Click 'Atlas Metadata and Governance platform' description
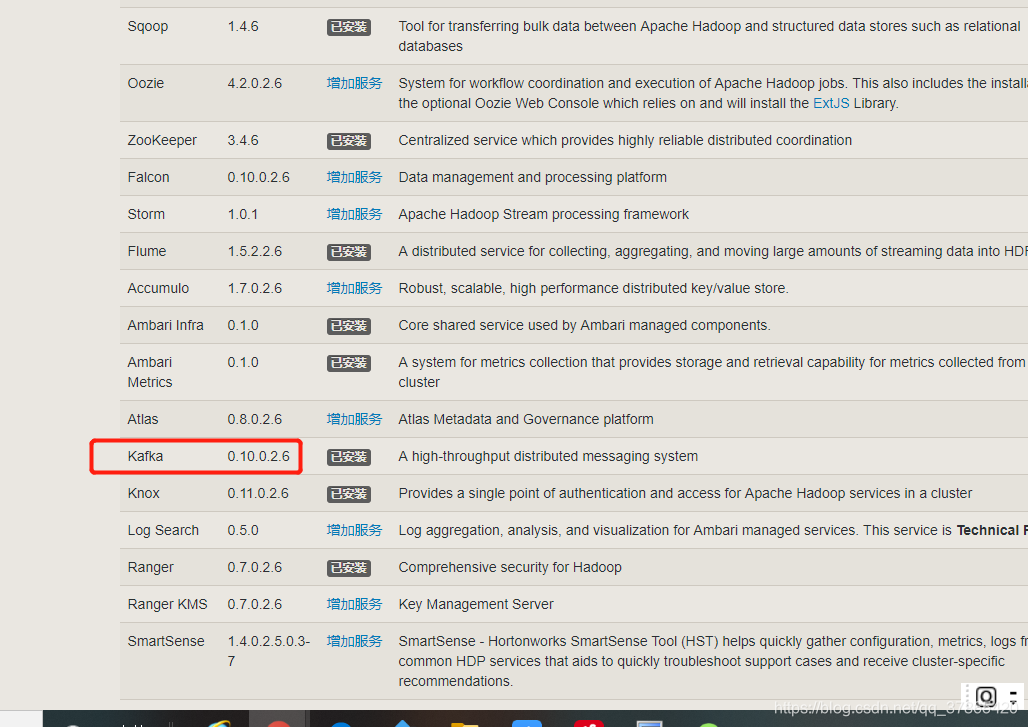The image size is (1028, 727). [x=526, y=420]
